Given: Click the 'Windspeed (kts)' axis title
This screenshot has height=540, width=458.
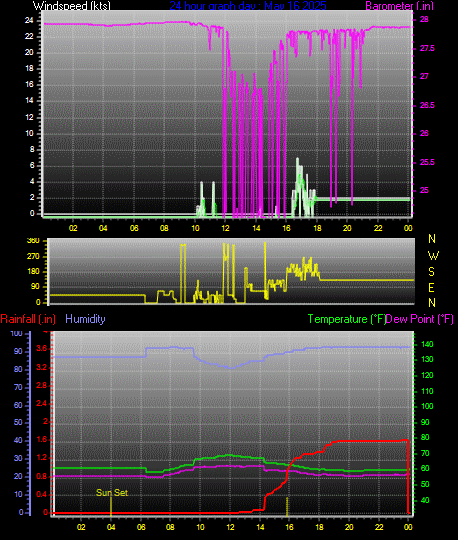Looking at the screenshot, I should coord(72,6).
